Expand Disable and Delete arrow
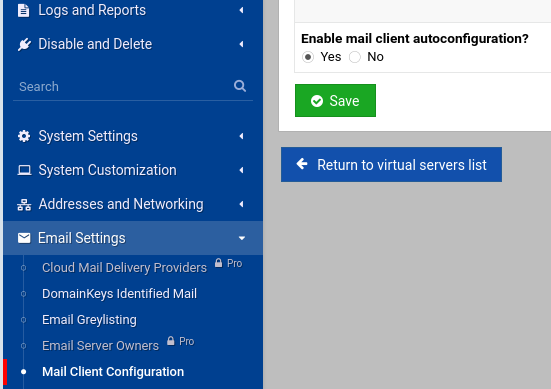551x389 pixels. point(241,44)
